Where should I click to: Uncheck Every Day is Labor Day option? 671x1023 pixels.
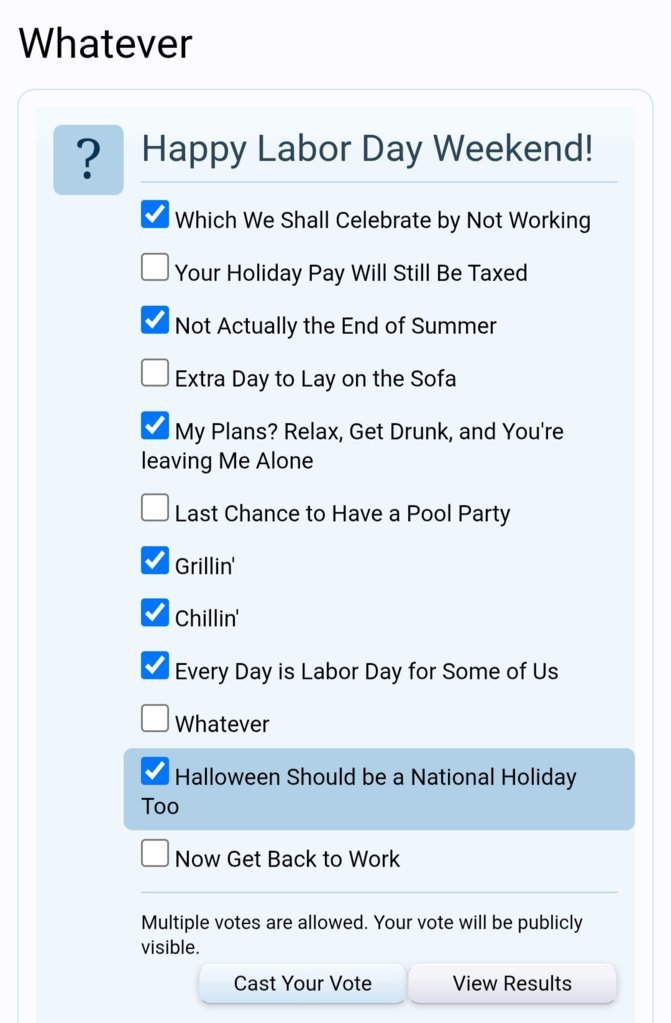click(x=155, y=665)
